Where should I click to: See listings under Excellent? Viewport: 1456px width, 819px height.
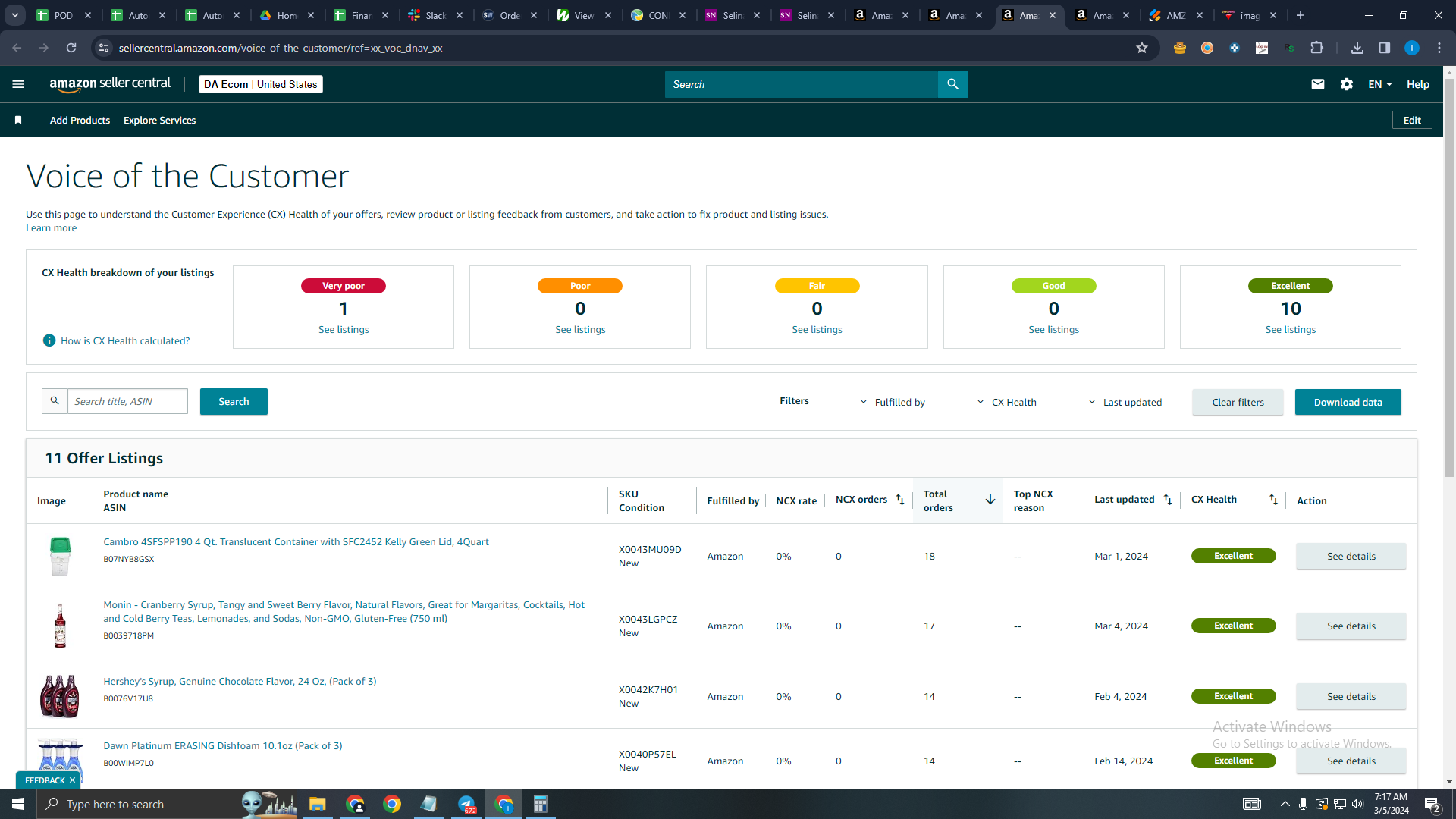click(1290, 330)
